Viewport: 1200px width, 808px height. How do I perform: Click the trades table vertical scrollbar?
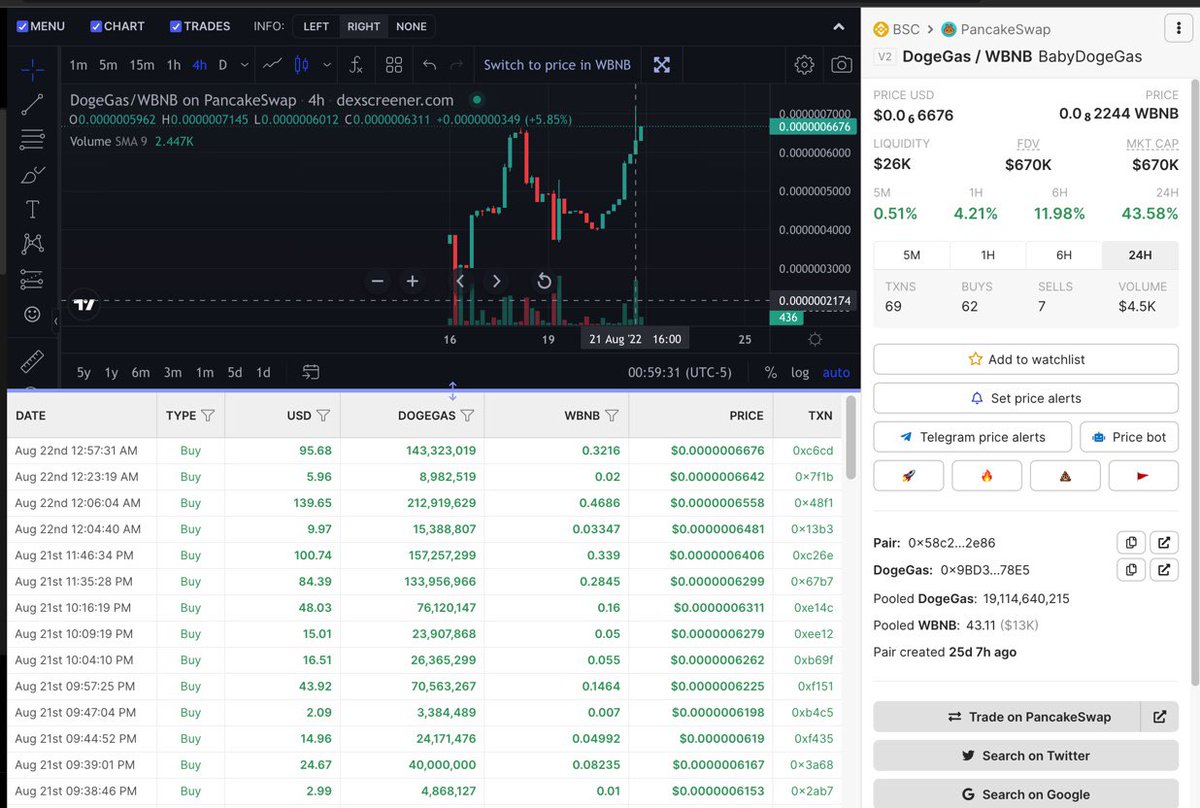(851, 437)
